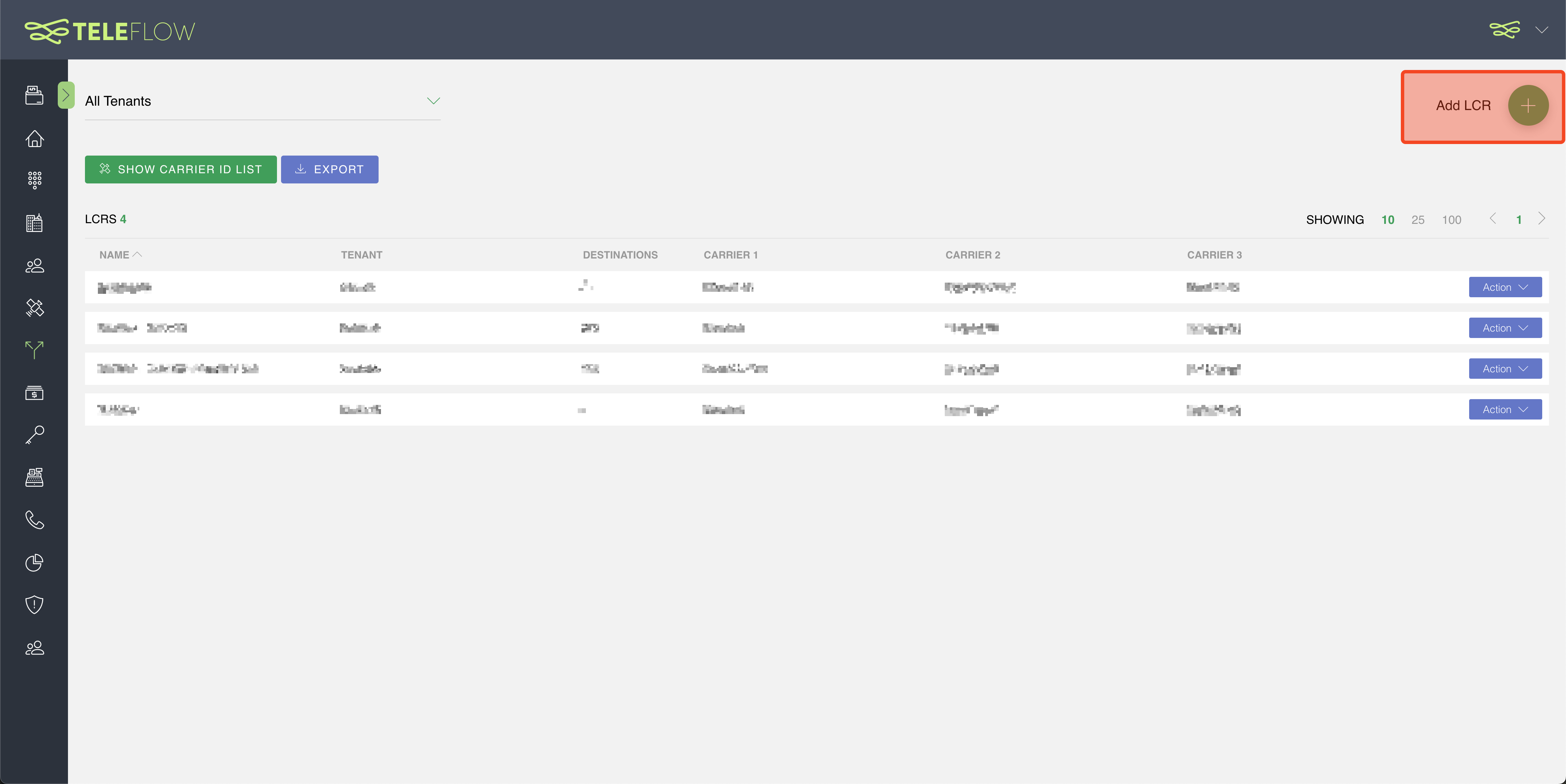The width and height of the screenshot is (1566, 784).
Task: Expand the user menu chevron top right
Action: (1541, 30)
